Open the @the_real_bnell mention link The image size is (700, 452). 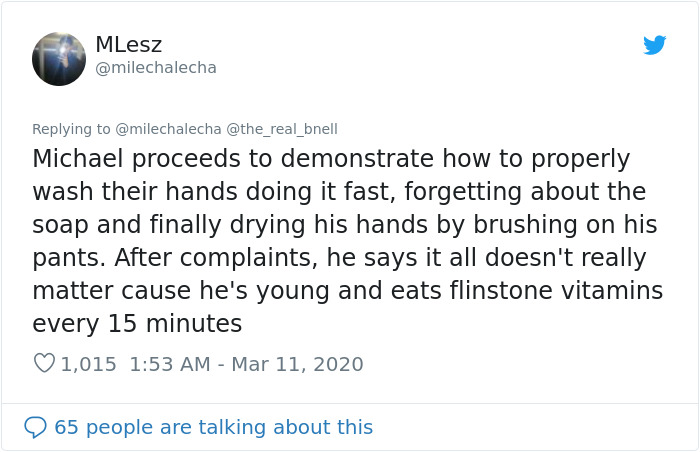pyautogui.click(x=282, y=129)
